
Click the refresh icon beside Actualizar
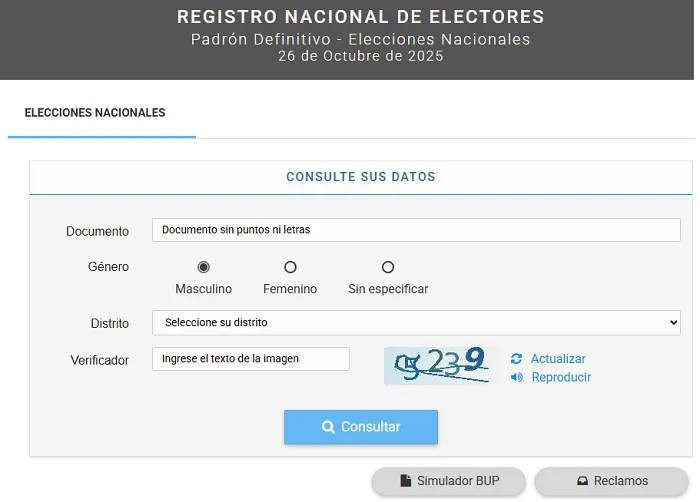click(x=516, y=359)
